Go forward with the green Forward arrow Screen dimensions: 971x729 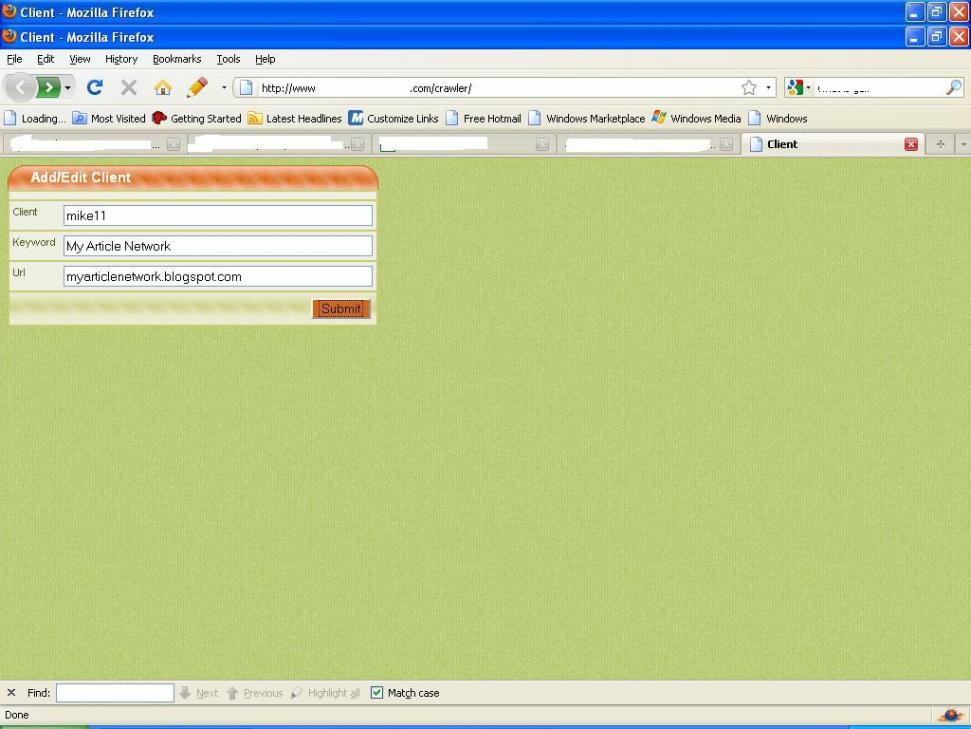coord(48,87)
